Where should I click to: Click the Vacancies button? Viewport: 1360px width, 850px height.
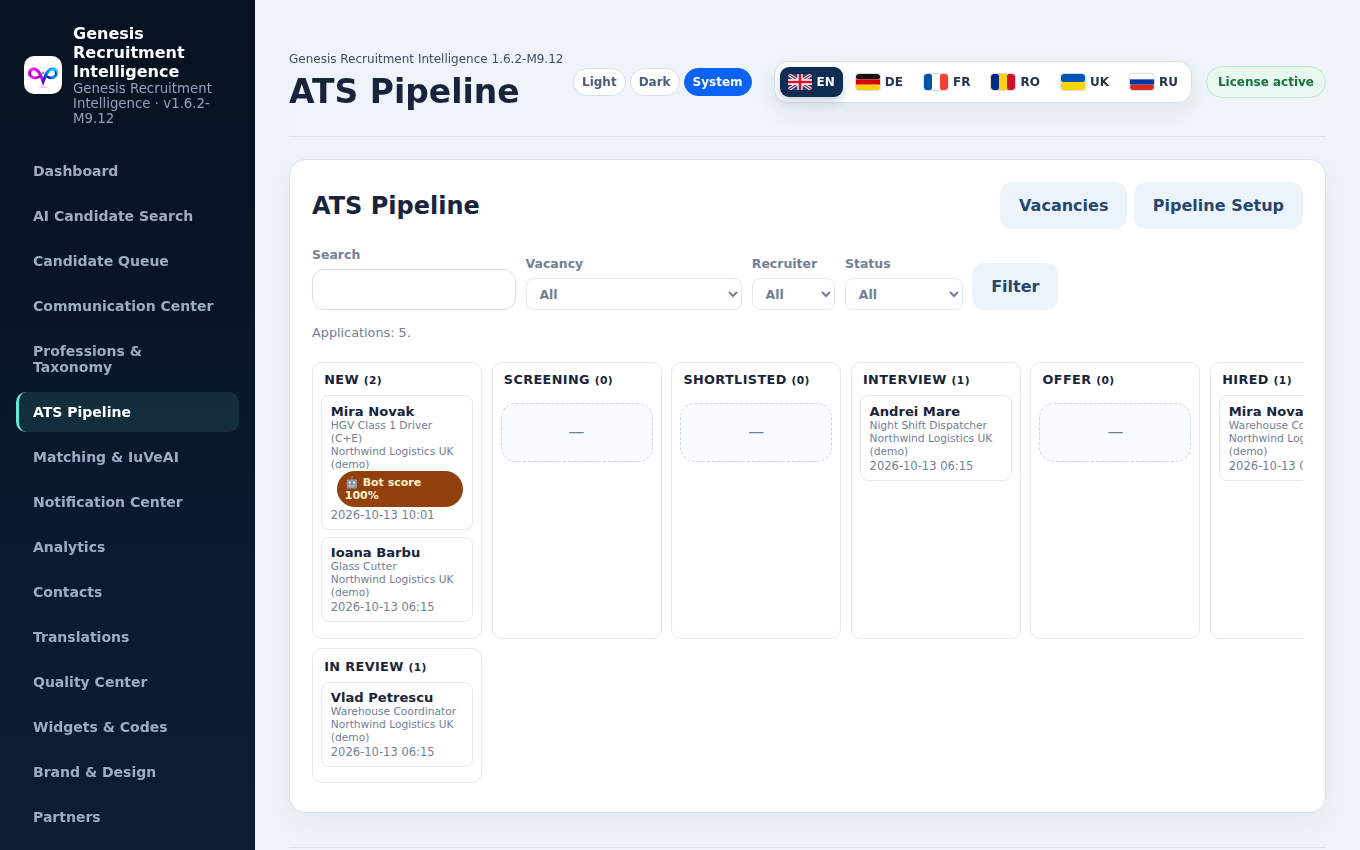[x=1063, y=205]
